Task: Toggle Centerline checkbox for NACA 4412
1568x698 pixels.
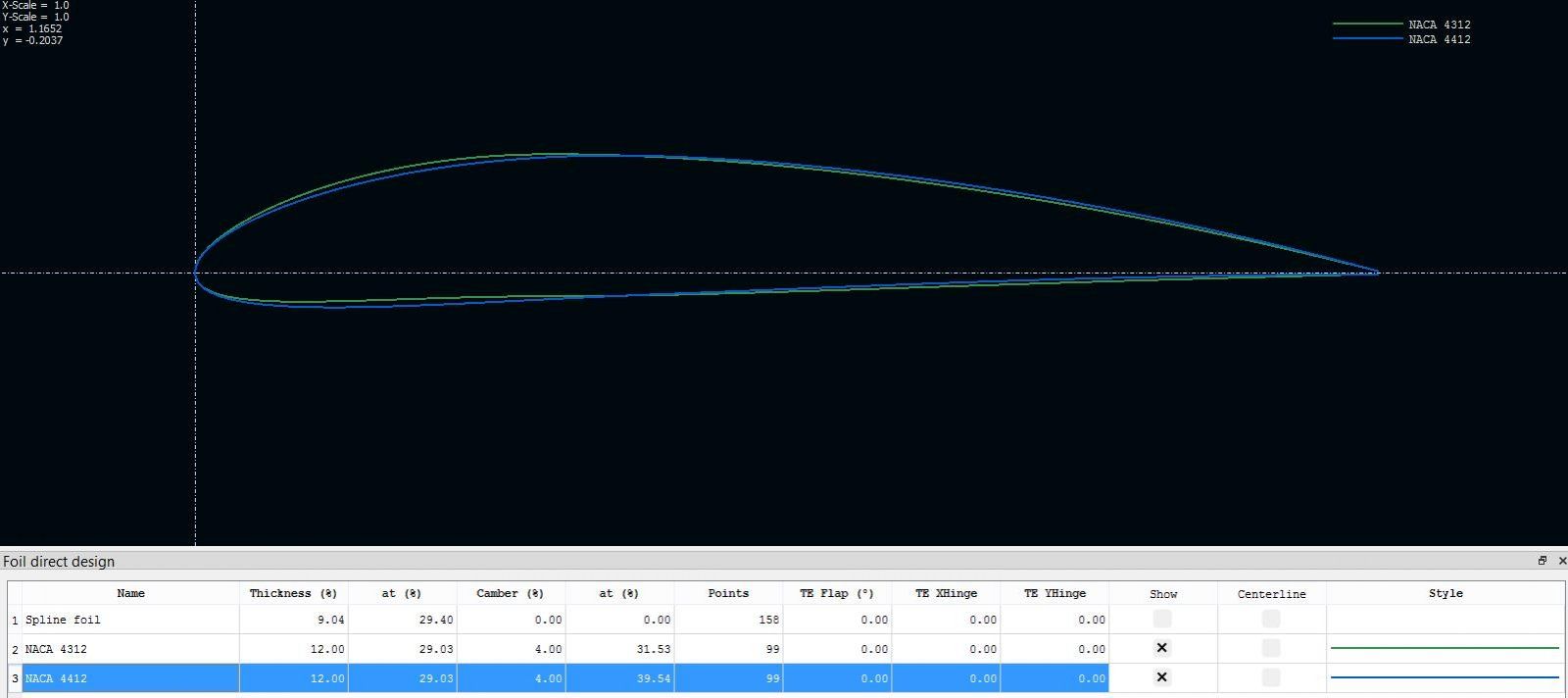Action: (1271, 677)
